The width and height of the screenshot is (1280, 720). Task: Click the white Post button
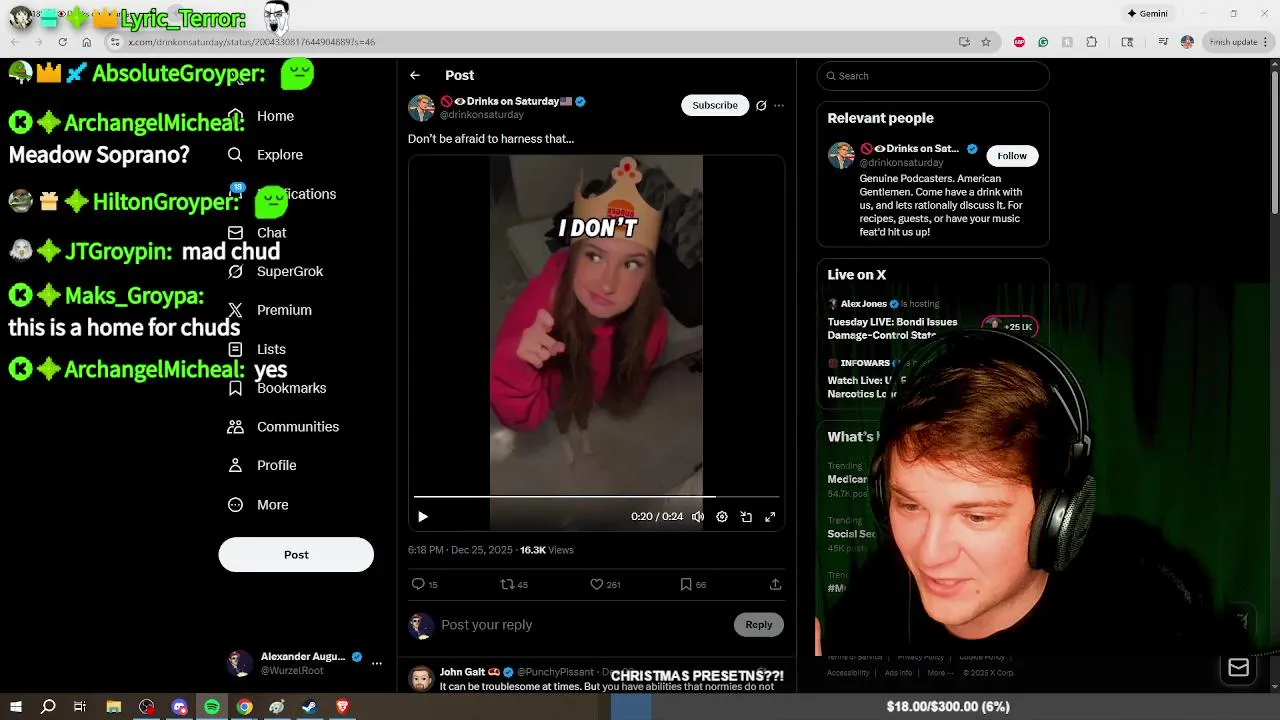click(x=296, y=555)
